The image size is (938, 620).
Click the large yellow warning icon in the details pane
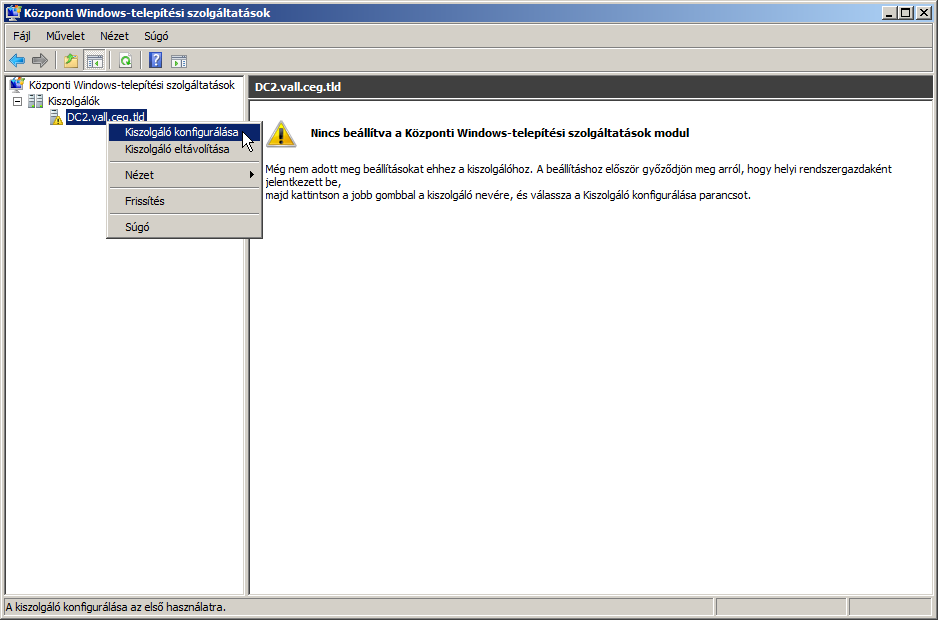(281, 133)
